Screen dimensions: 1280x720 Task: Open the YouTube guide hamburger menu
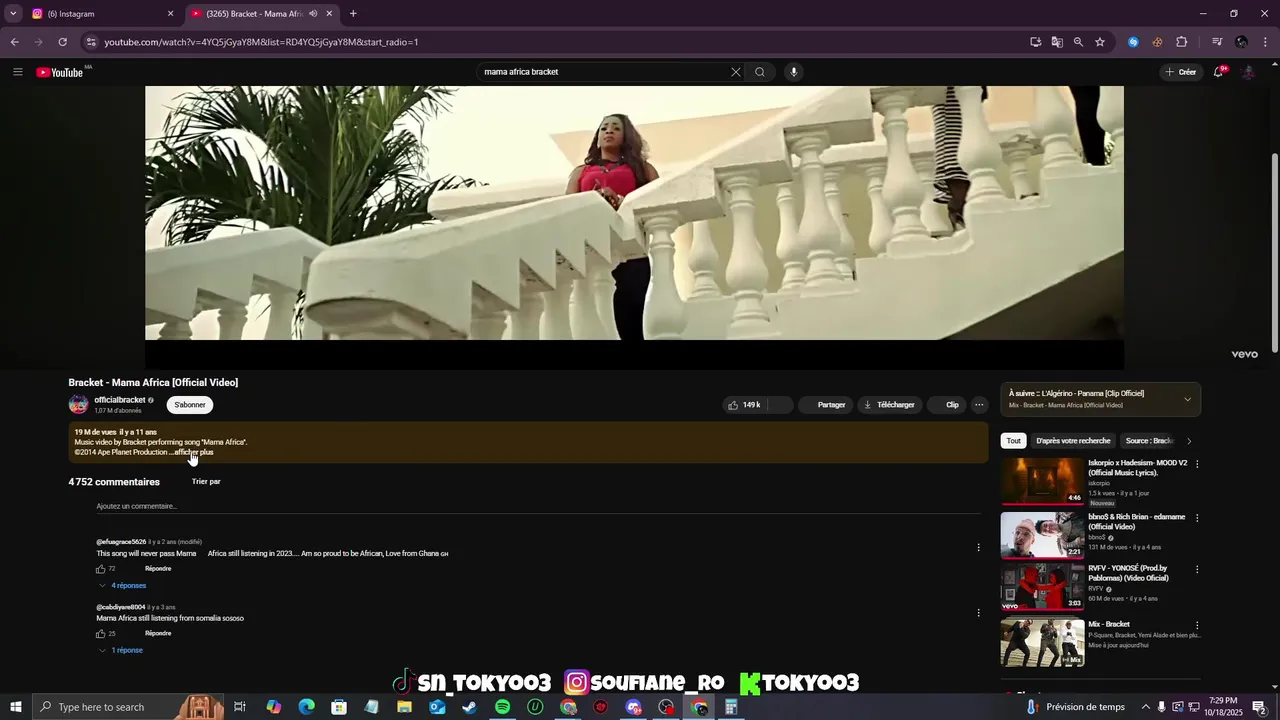click(17, 72)
